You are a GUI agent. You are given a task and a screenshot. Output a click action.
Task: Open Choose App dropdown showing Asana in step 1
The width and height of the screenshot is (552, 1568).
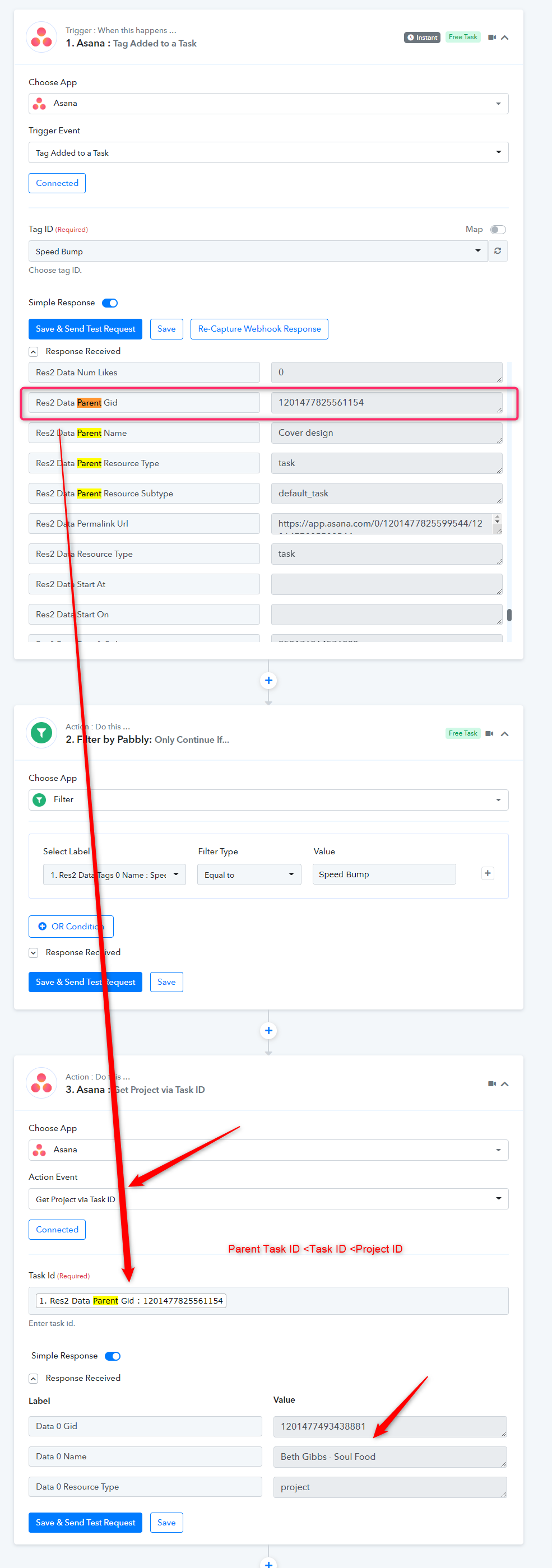pyautogui.click(x=268, y=104)
